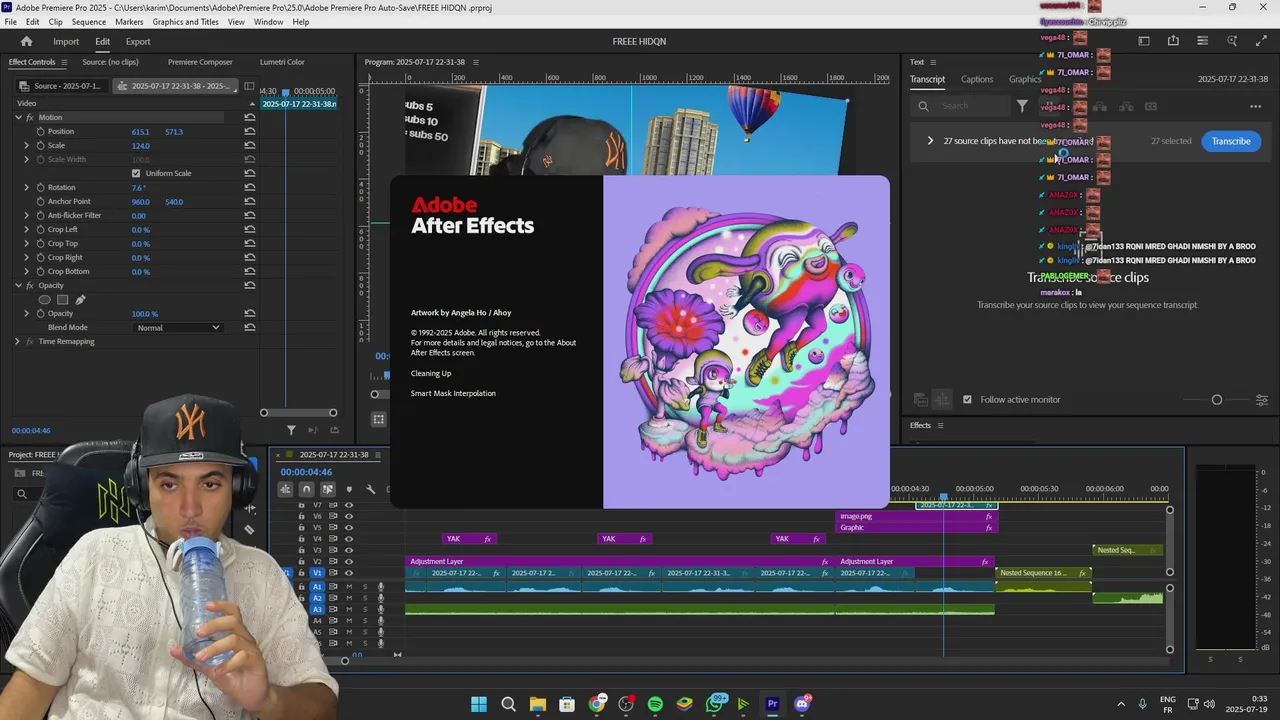
Task: Open the Graphics and Titles menu
Action: 185,22
